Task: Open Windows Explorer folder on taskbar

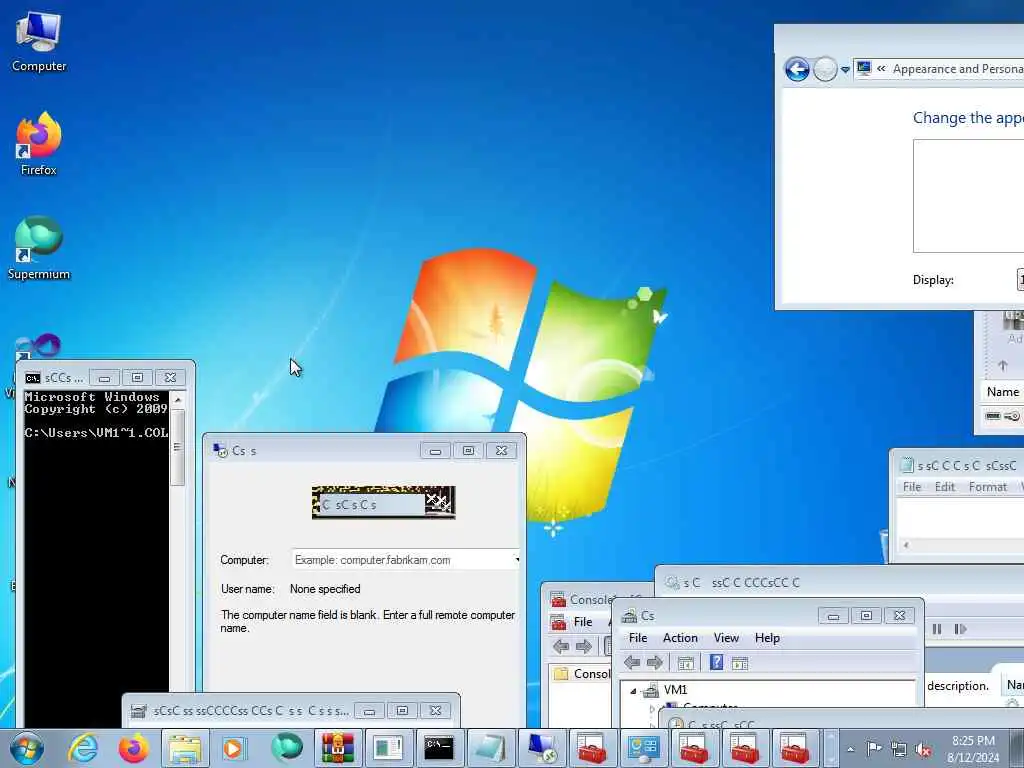Action: [185, 748]
